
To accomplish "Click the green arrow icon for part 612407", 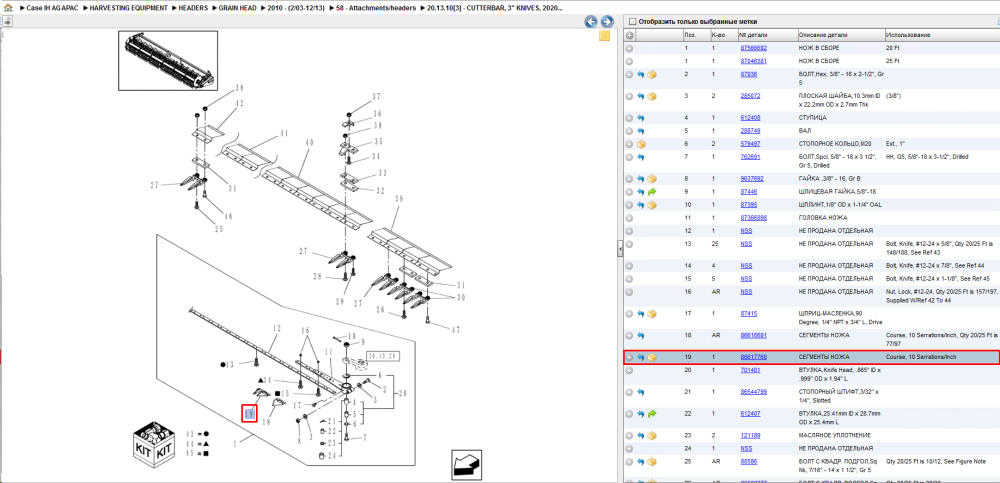I will 652,413.
